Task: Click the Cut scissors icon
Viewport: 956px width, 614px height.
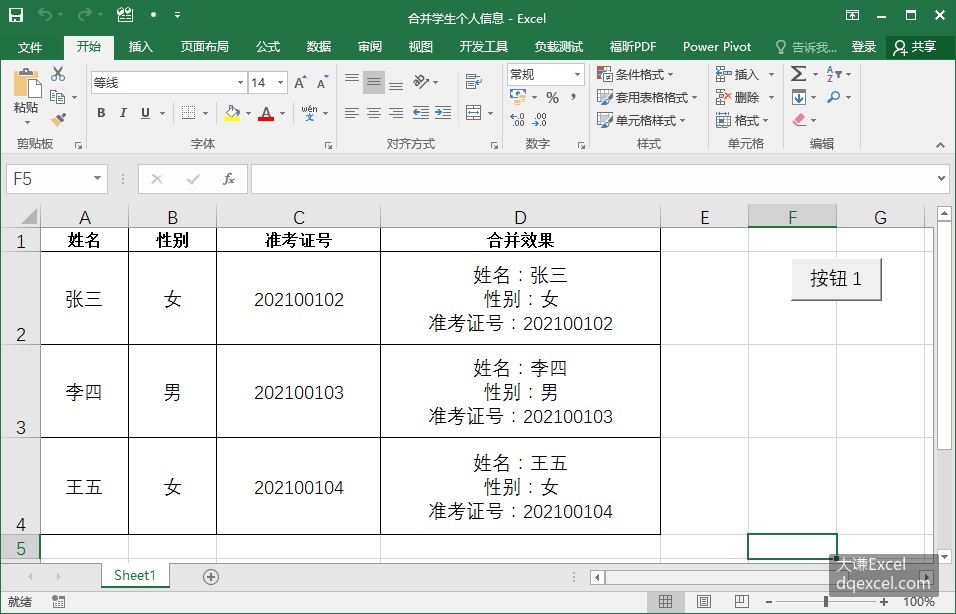Action: 58,74
